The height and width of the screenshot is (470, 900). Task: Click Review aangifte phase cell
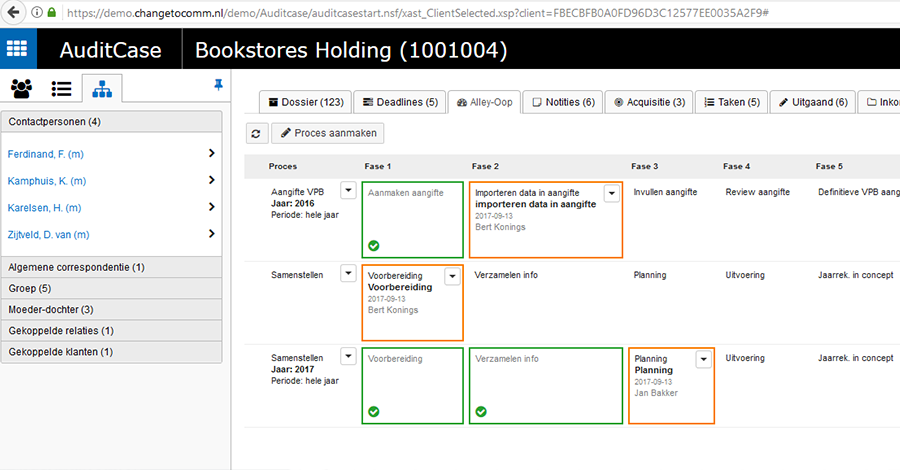tap(758, 192)
